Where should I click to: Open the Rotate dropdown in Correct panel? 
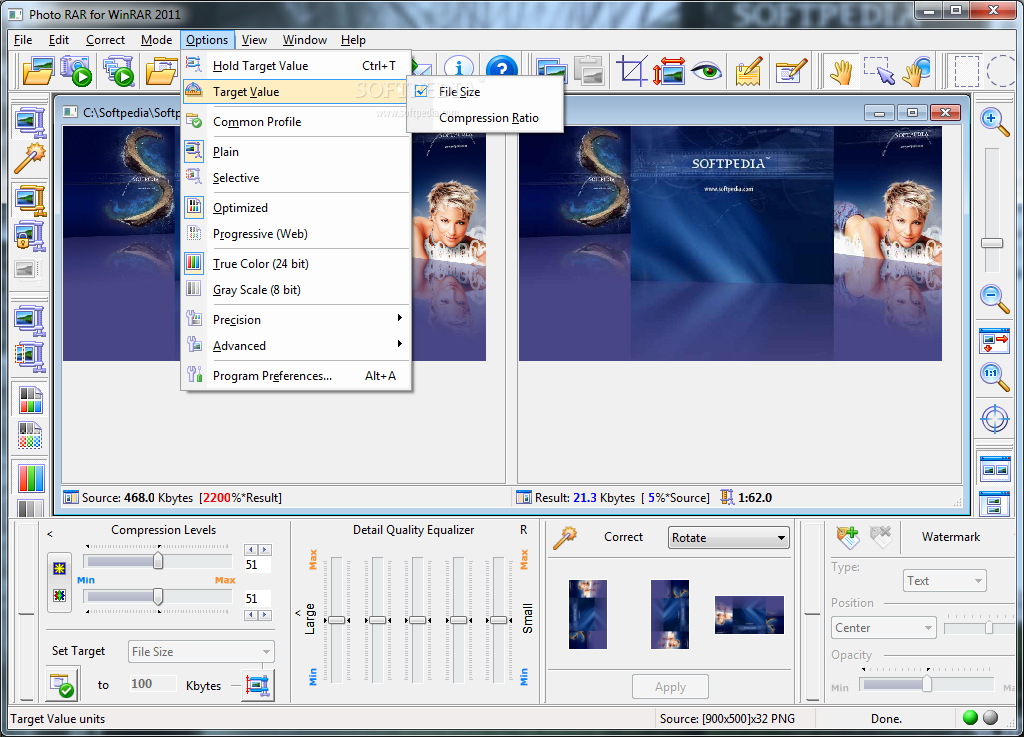coord(728,538)
